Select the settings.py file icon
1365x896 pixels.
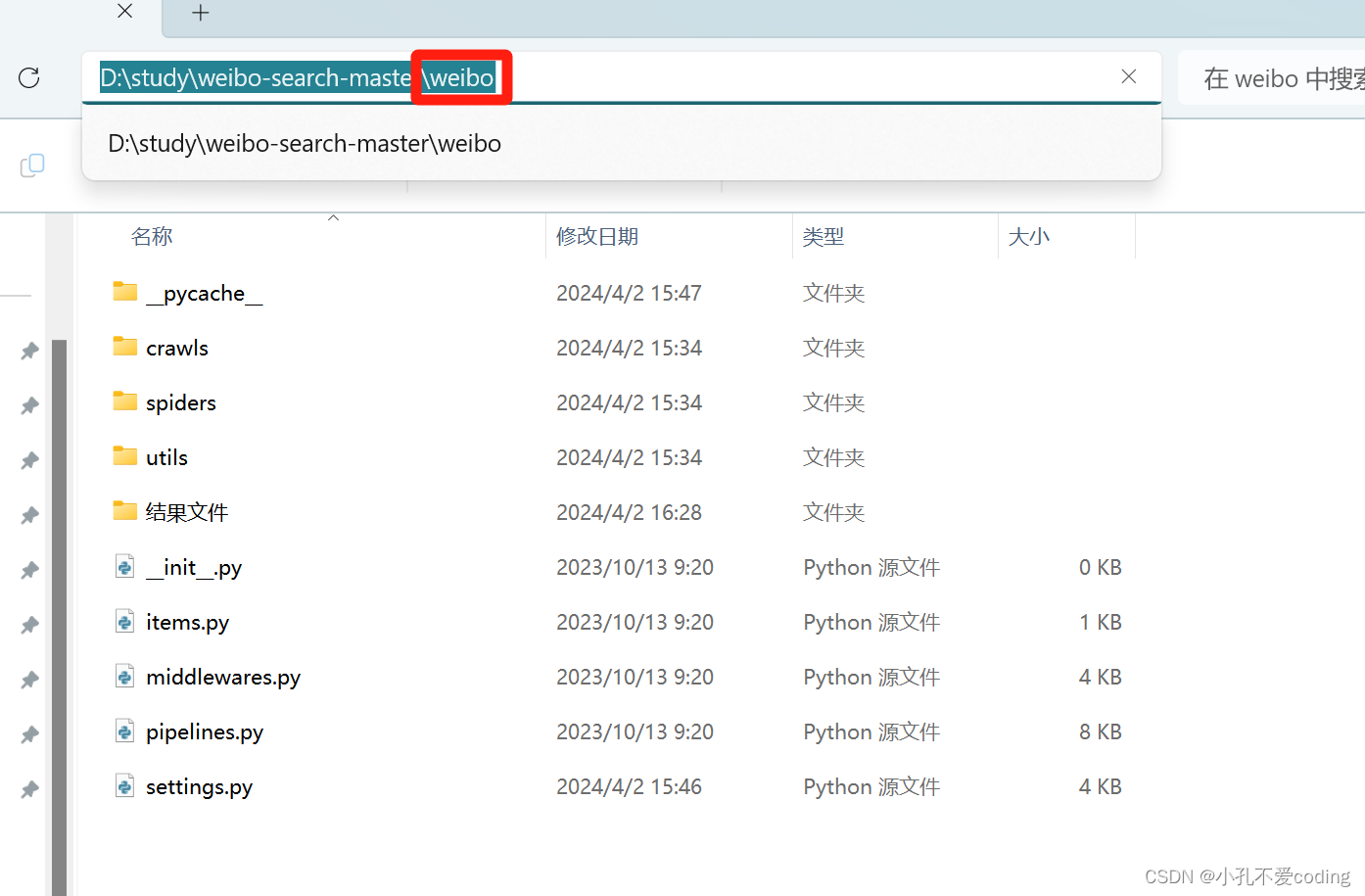pos(125,786)
